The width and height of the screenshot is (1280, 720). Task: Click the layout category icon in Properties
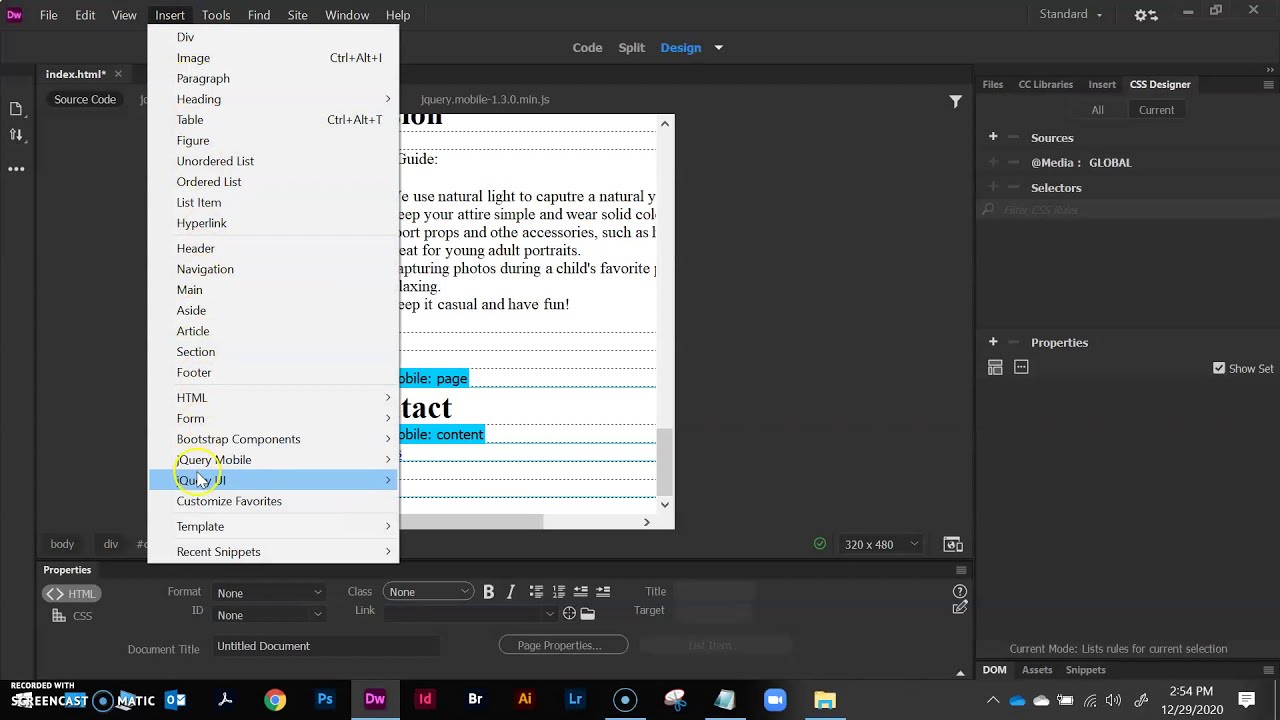[x=995, y=368]
